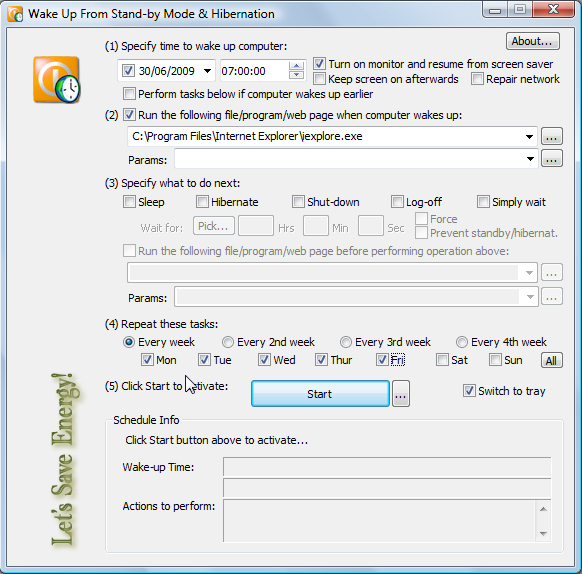Decrease wake-up time with down spinner arrow
The width and height of the screenshot is (582, 574).
[296, 75]
